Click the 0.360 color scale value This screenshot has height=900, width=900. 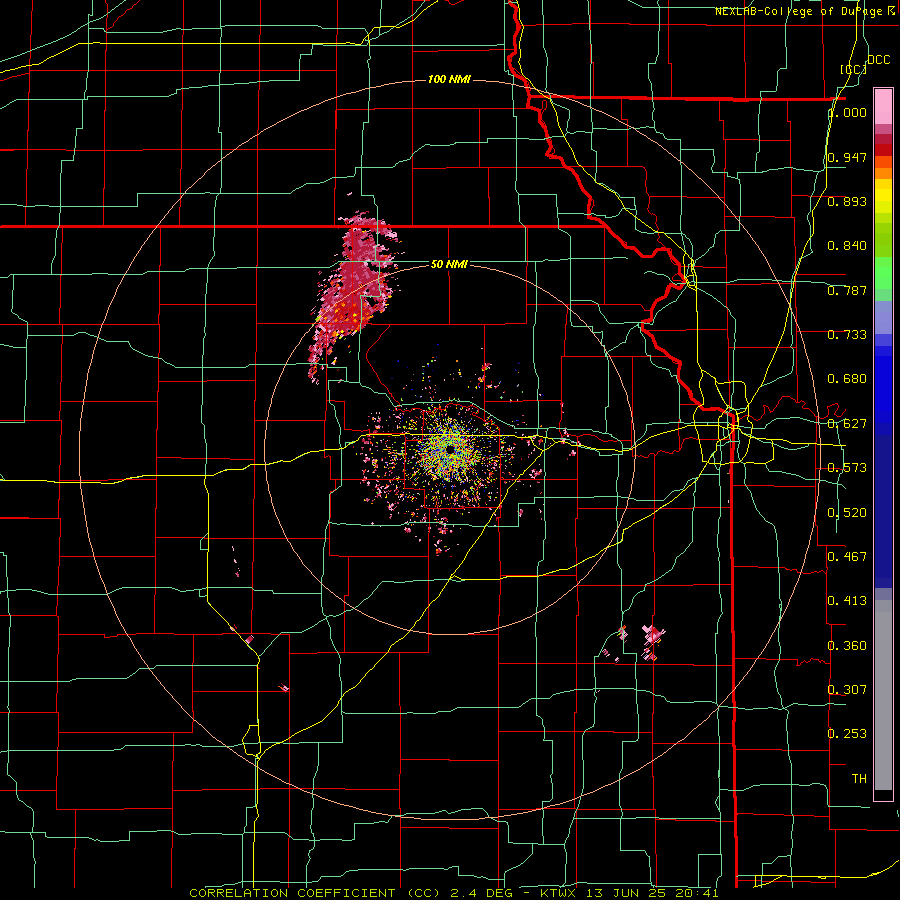(x=847, y=646)
